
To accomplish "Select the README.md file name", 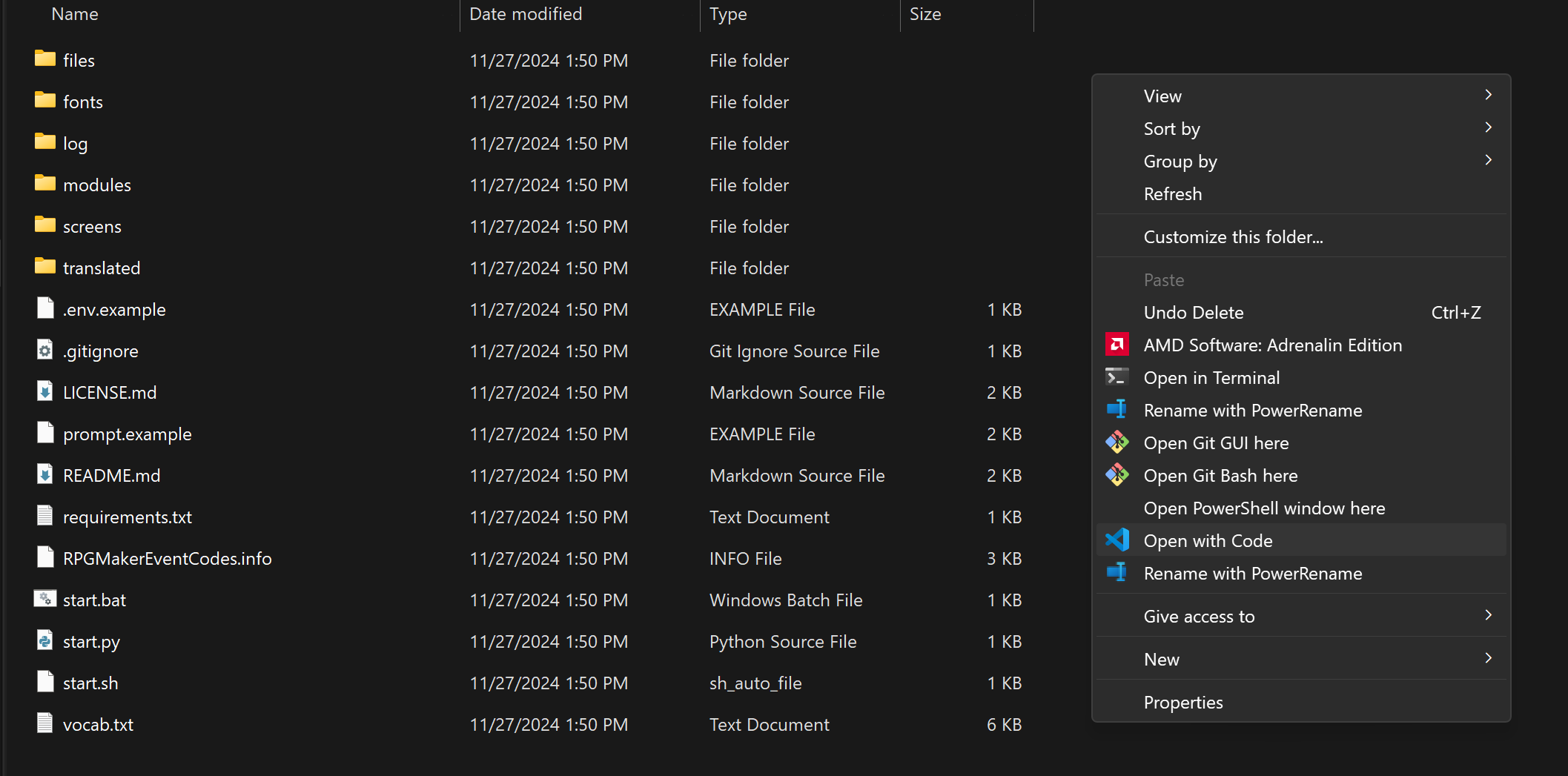I will (x=111, y=476).
